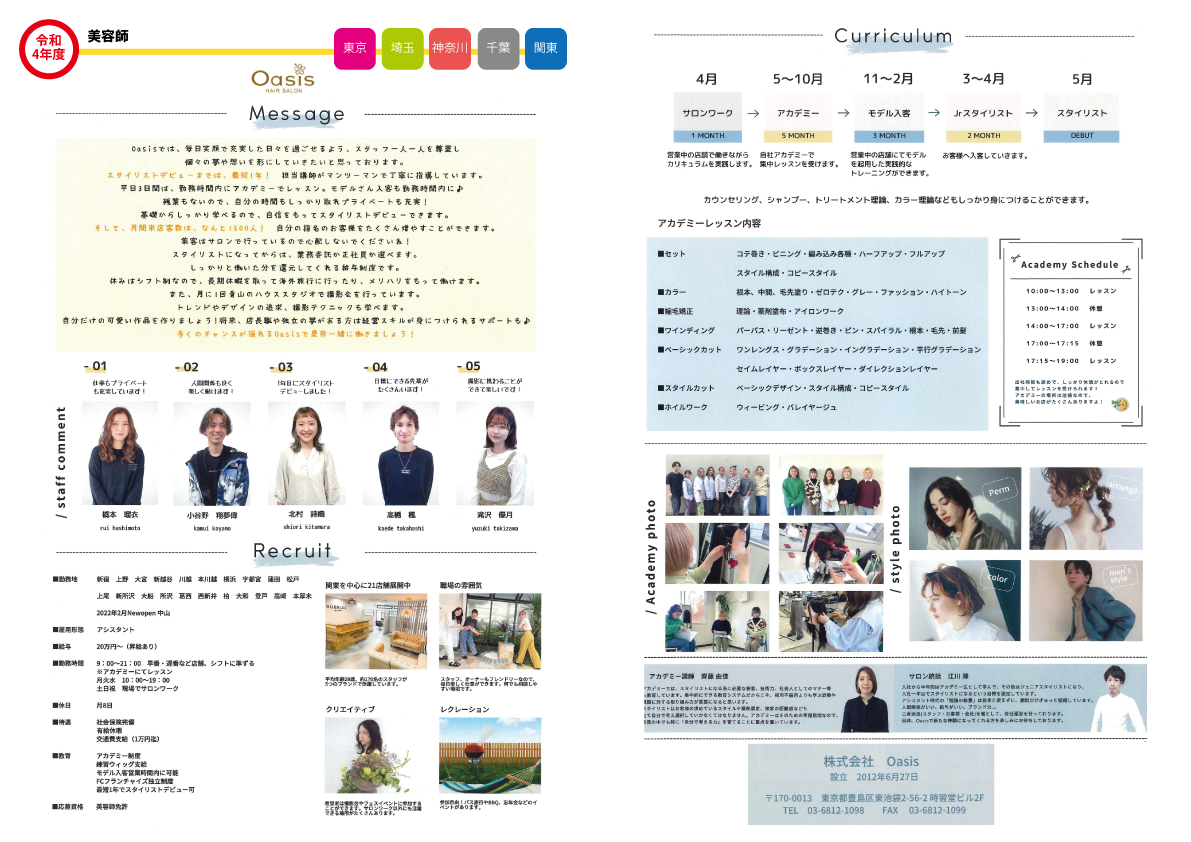Screen dimensions: 1191x842
Task: Open staff photo of kaede takahashi
Action: [x=401, y=453]
